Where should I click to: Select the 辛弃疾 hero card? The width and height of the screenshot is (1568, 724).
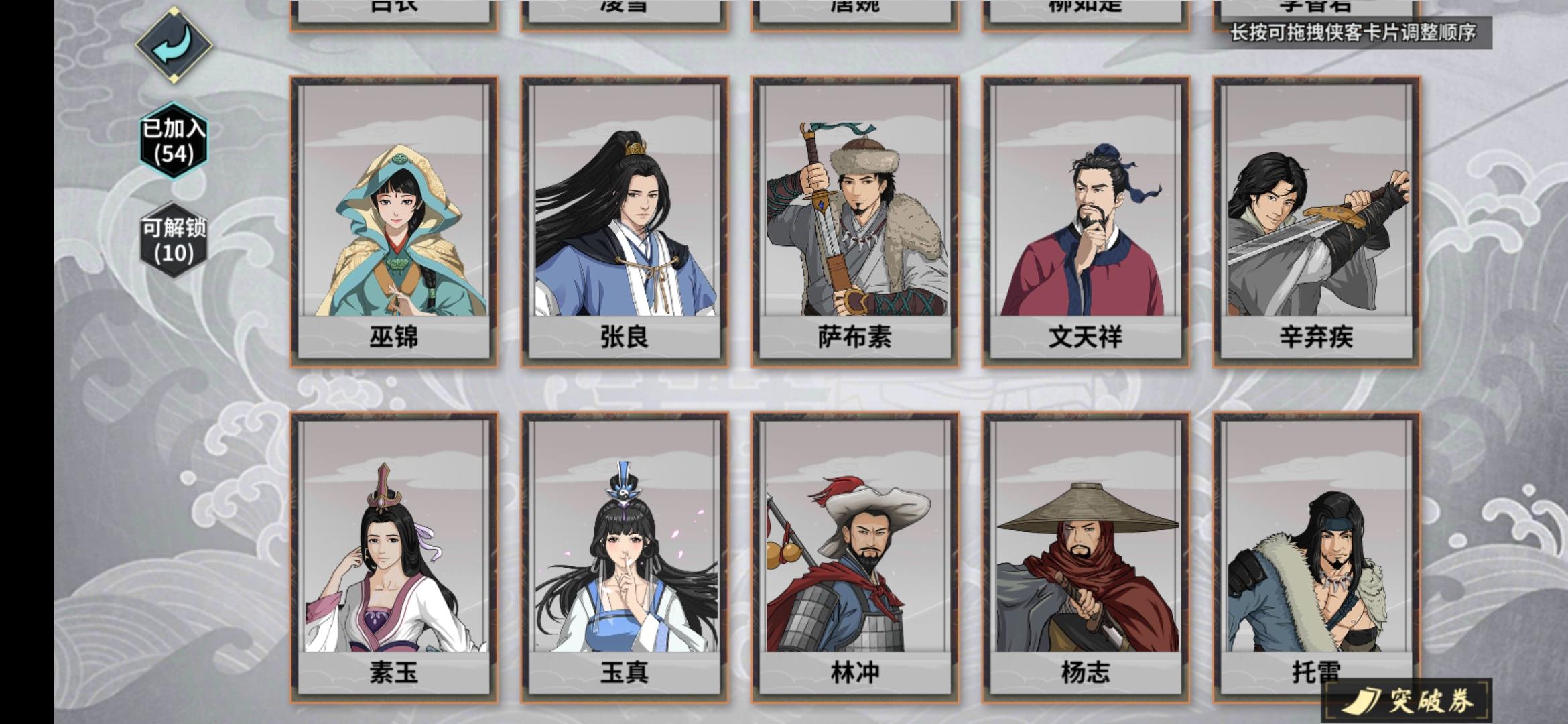[x=1316, y=221]
